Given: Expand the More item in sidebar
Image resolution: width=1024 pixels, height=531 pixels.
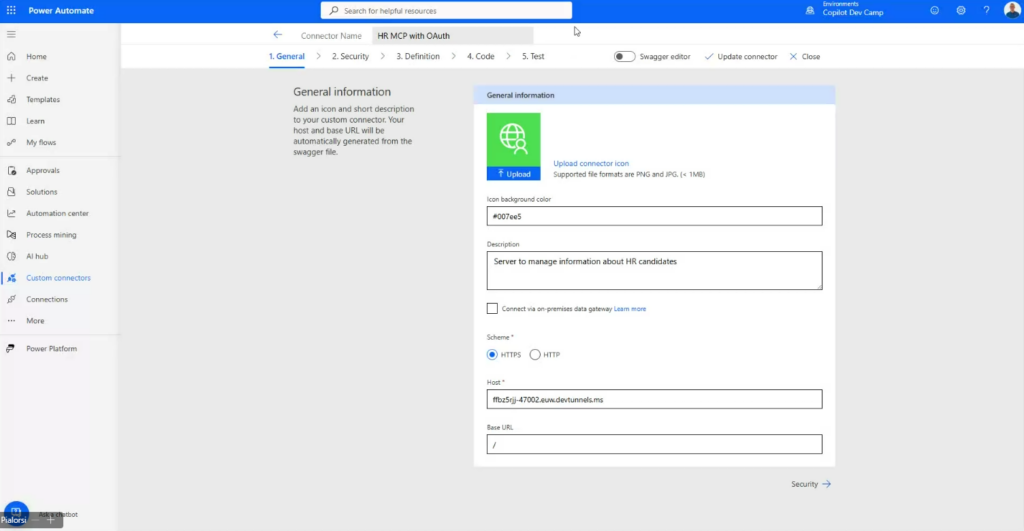Looking at the screenshot, I should [35, 321].
